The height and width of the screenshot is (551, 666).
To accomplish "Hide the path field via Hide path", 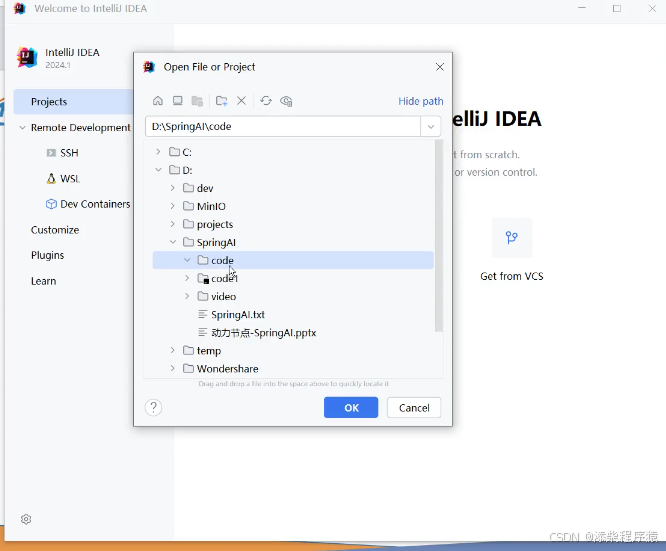I will [x=420, y=101].
